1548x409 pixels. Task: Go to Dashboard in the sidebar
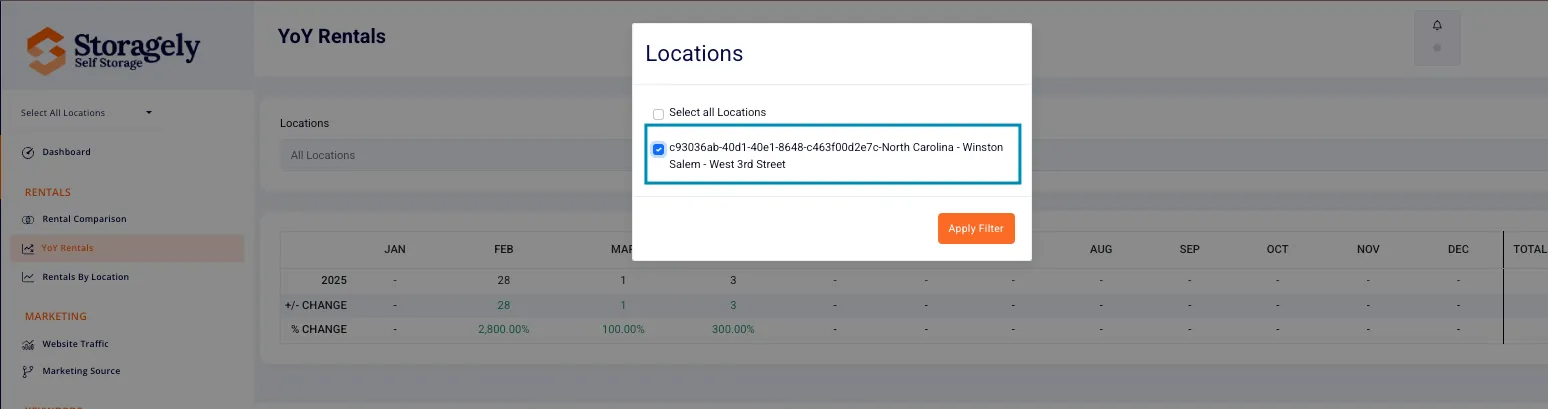pos(66,152)
